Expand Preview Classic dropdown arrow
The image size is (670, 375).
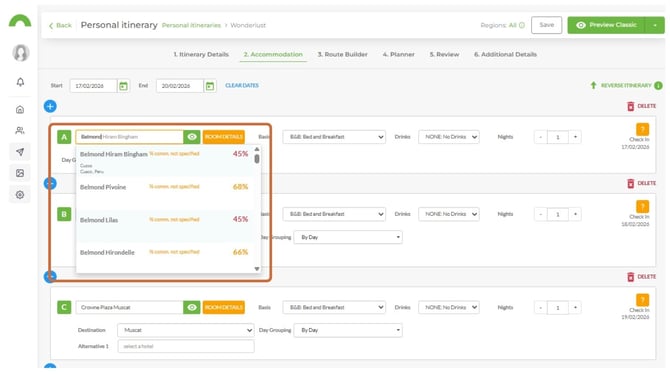[655, 25]
